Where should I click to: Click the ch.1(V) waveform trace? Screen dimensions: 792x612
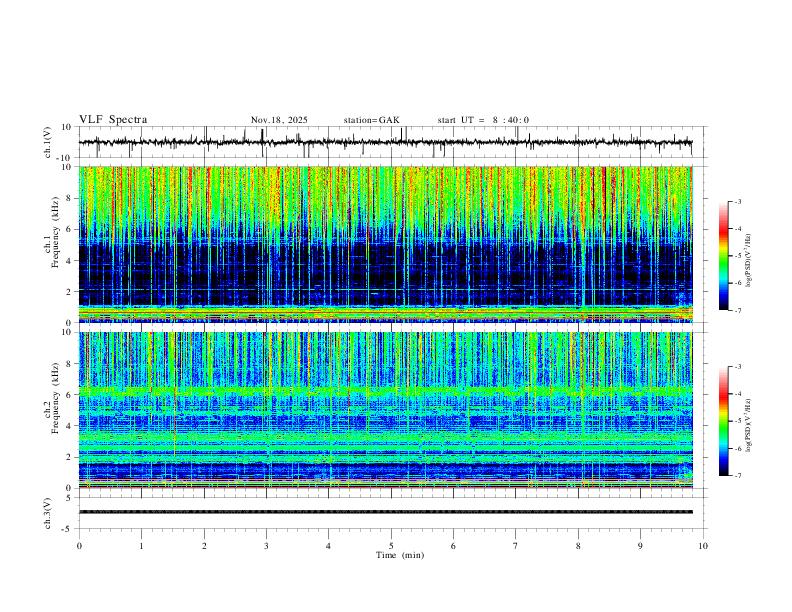385,142
